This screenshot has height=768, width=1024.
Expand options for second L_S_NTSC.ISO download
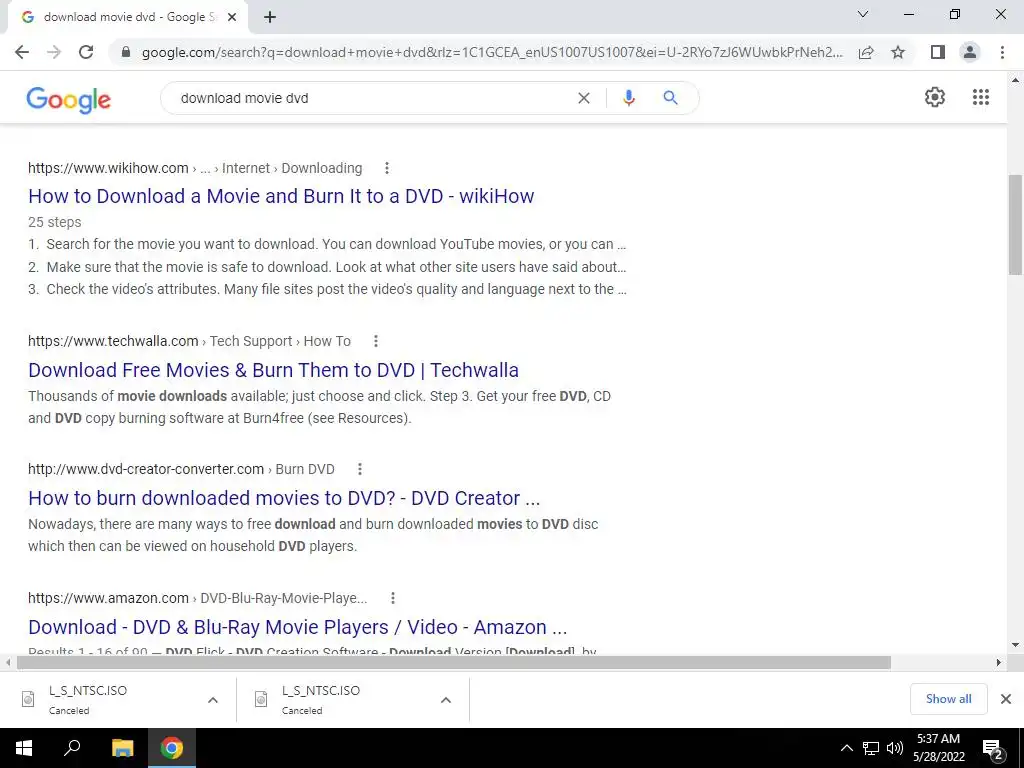446,699
